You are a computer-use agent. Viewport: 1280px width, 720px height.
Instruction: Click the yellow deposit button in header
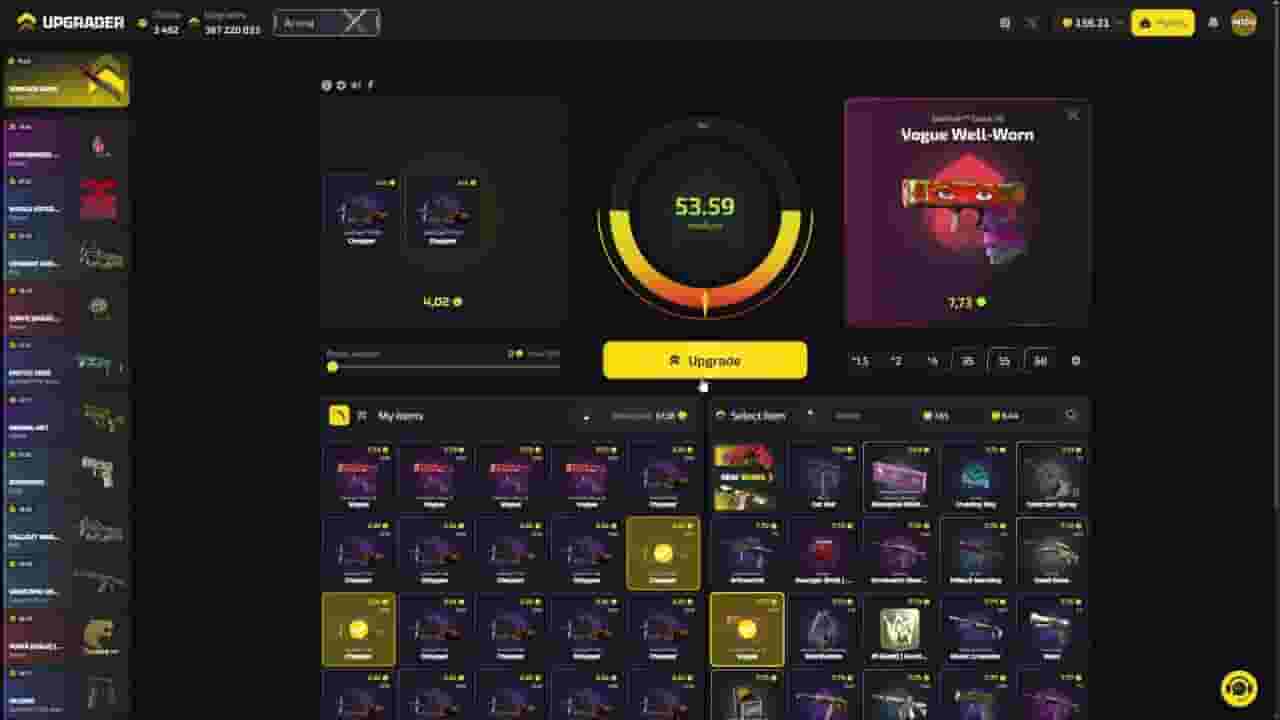(1162, 22)
